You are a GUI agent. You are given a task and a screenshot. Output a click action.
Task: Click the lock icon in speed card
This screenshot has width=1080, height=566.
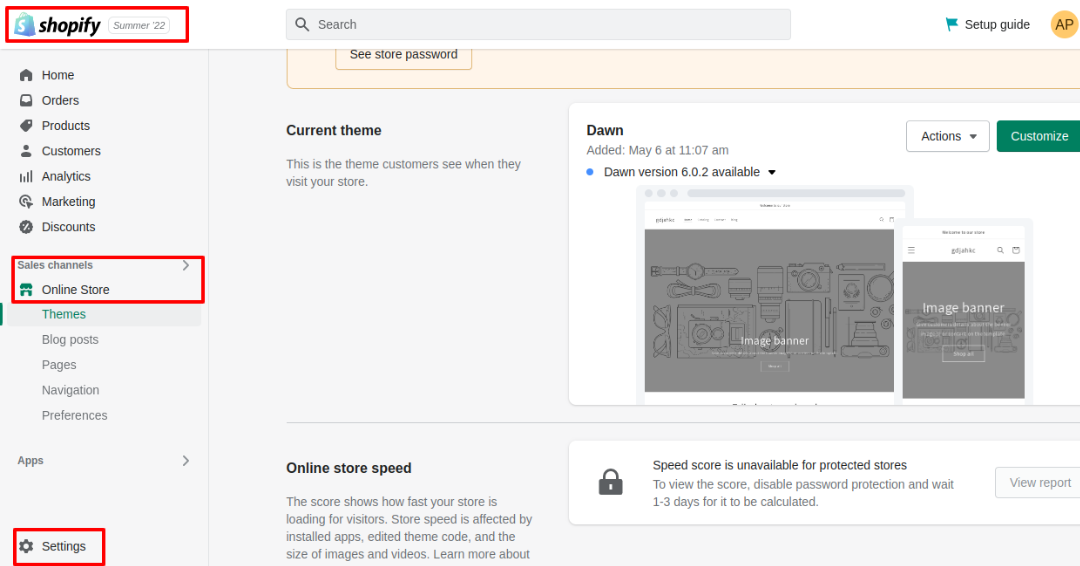[610, 483]
